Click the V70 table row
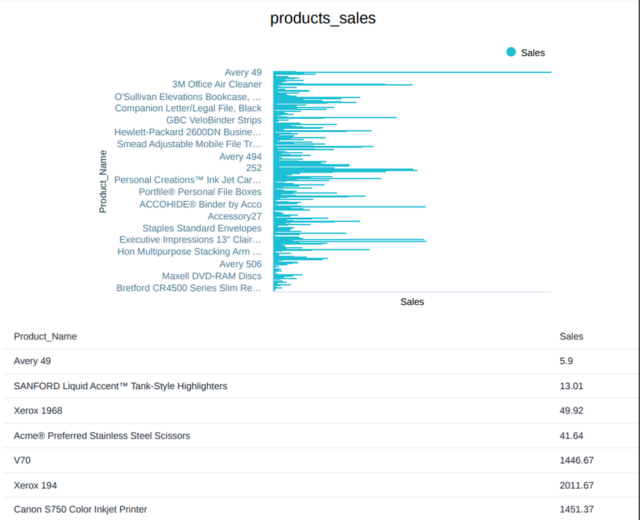640x520 pixels. (320, 460)
